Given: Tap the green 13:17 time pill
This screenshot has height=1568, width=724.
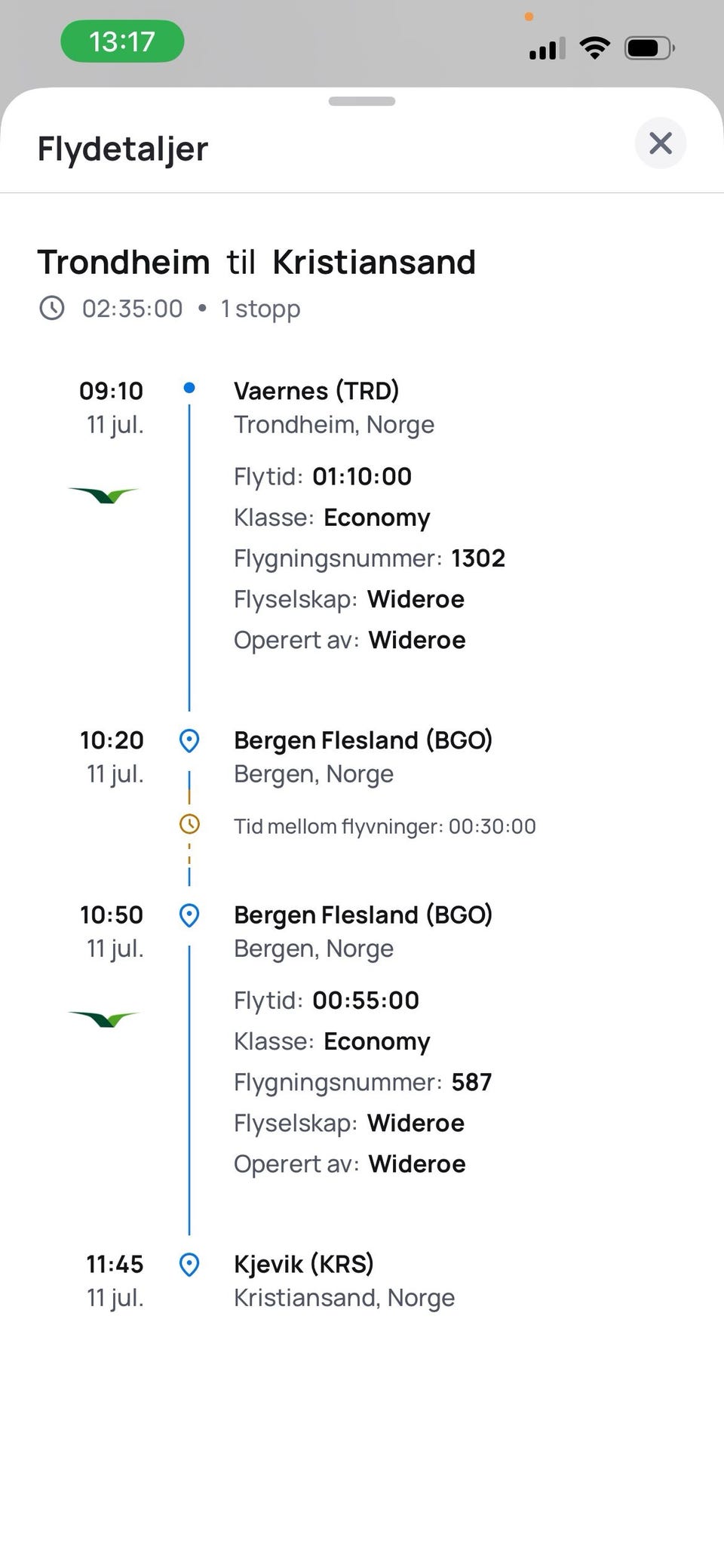Looking at the screenshot, I should (122, 41).
